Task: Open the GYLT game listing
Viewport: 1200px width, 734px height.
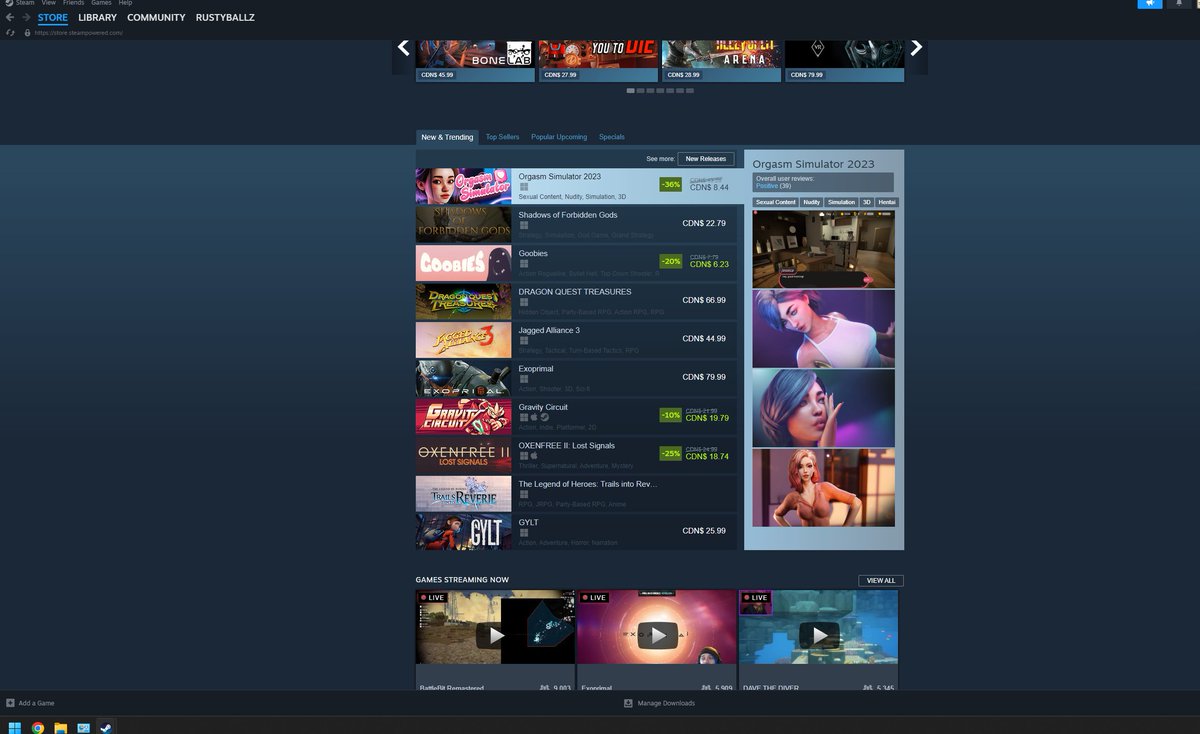Action: (576, 531)
